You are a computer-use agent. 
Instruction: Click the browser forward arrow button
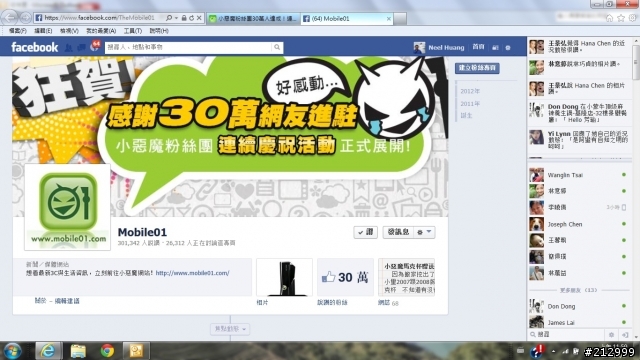26,18
